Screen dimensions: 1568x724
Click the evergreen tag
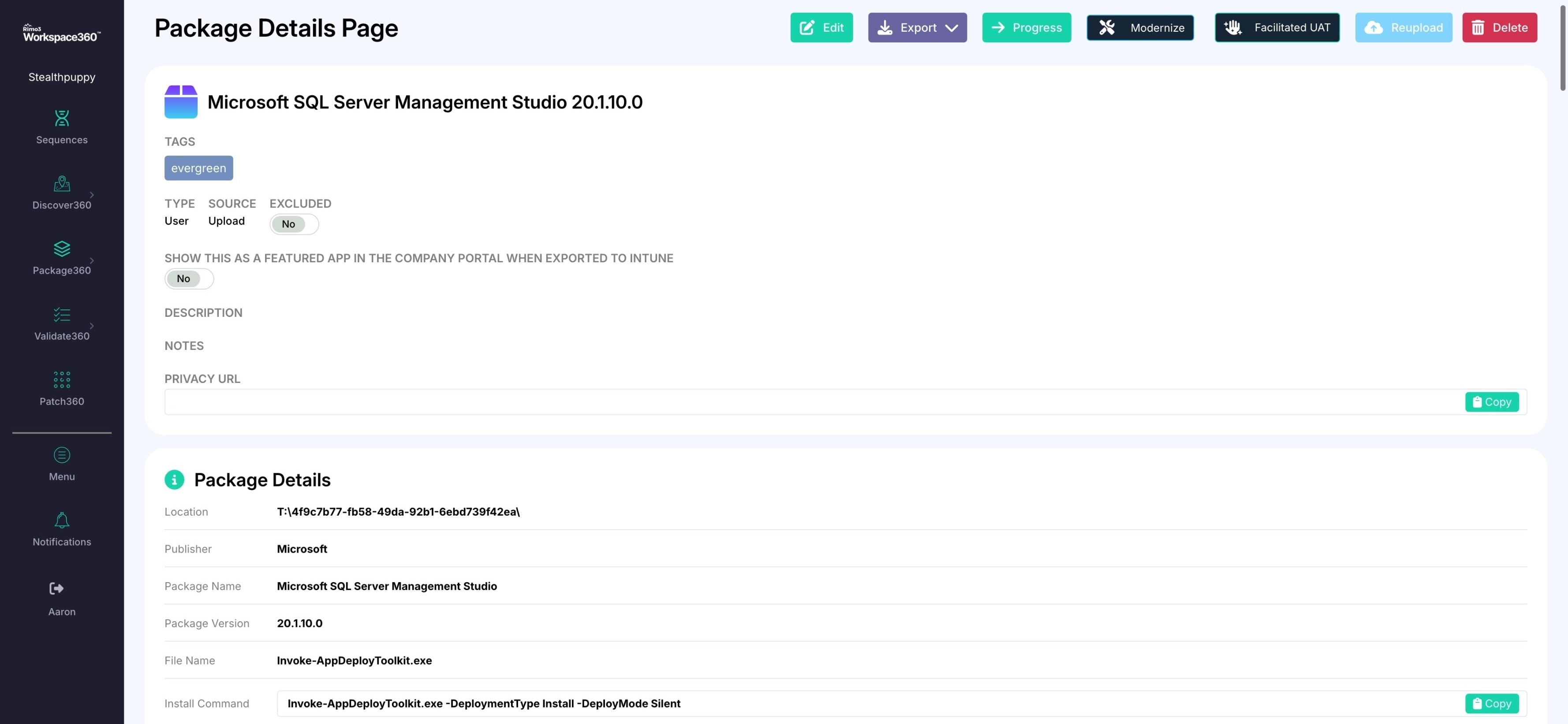click(x=198, y=168)
